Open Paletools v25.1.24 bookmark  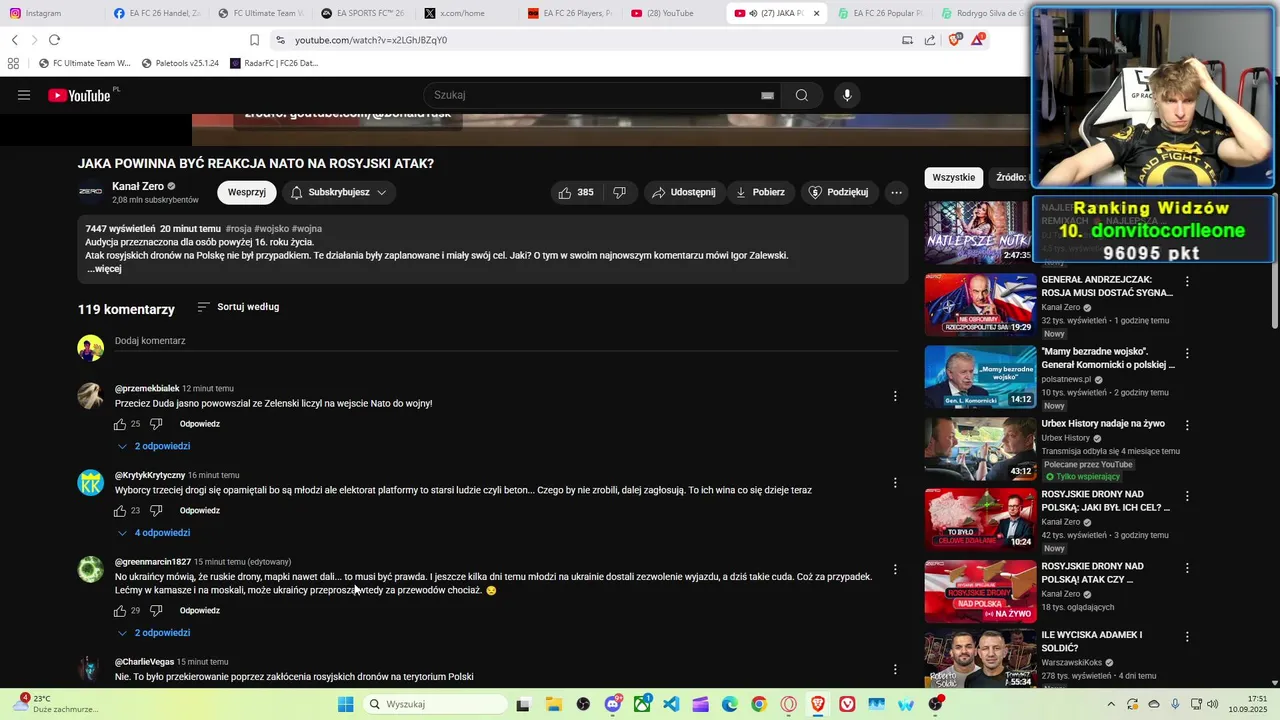(x=180, y=63)
